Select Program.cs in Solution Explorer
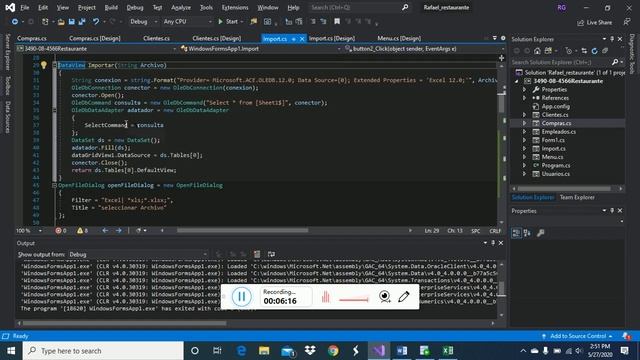 (x=556, y=165)
